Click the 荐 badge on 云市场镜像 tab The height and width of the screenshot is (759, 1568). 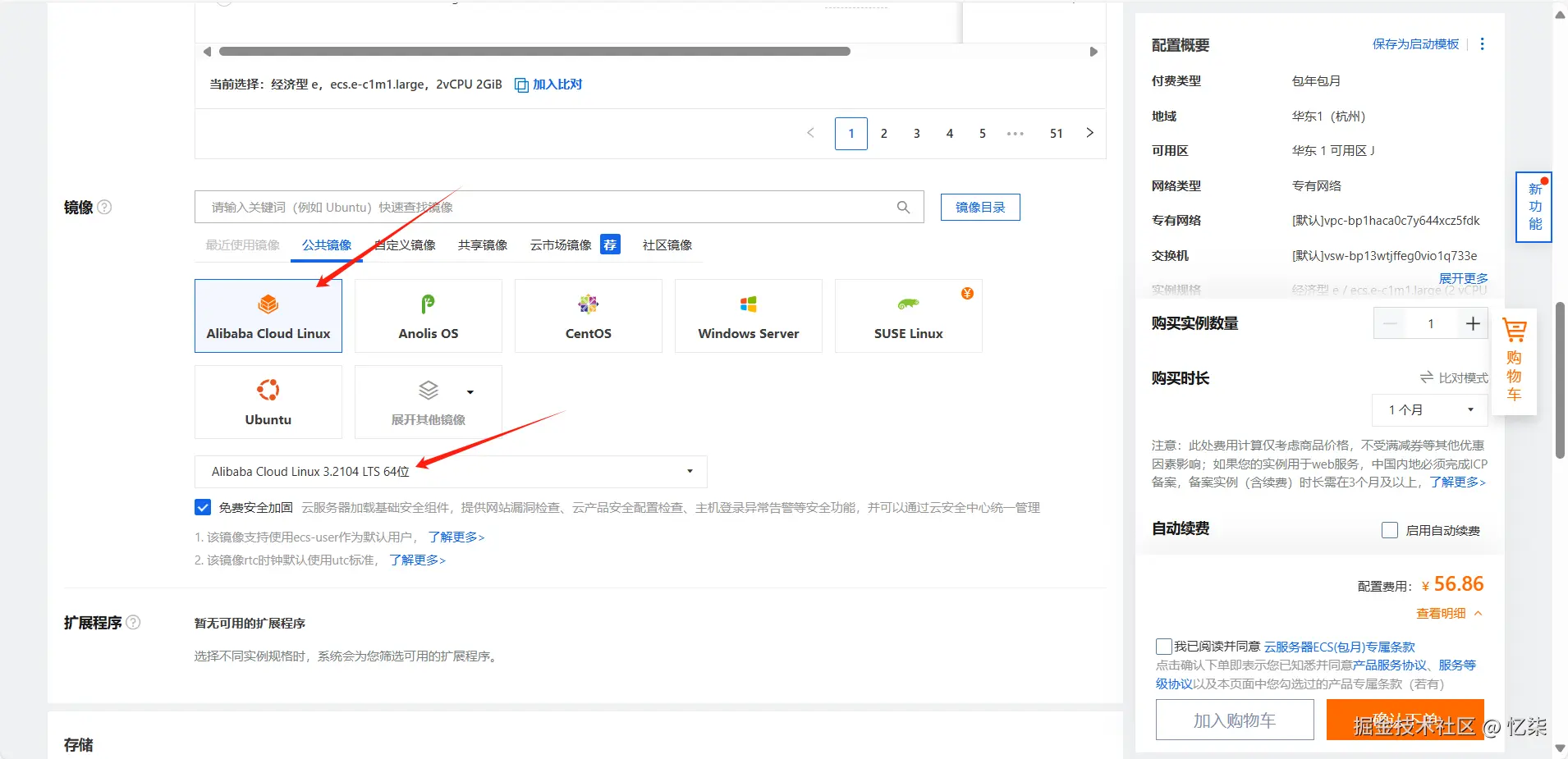click(610, 245)
